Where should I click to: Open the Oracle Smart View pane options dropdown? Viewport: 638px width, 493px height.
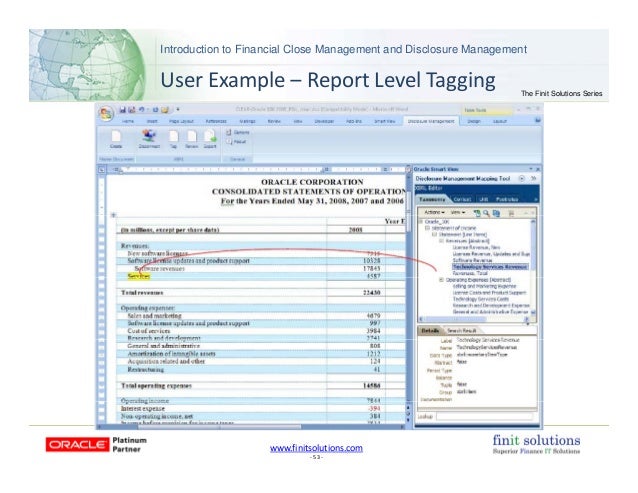pos(531,169)
